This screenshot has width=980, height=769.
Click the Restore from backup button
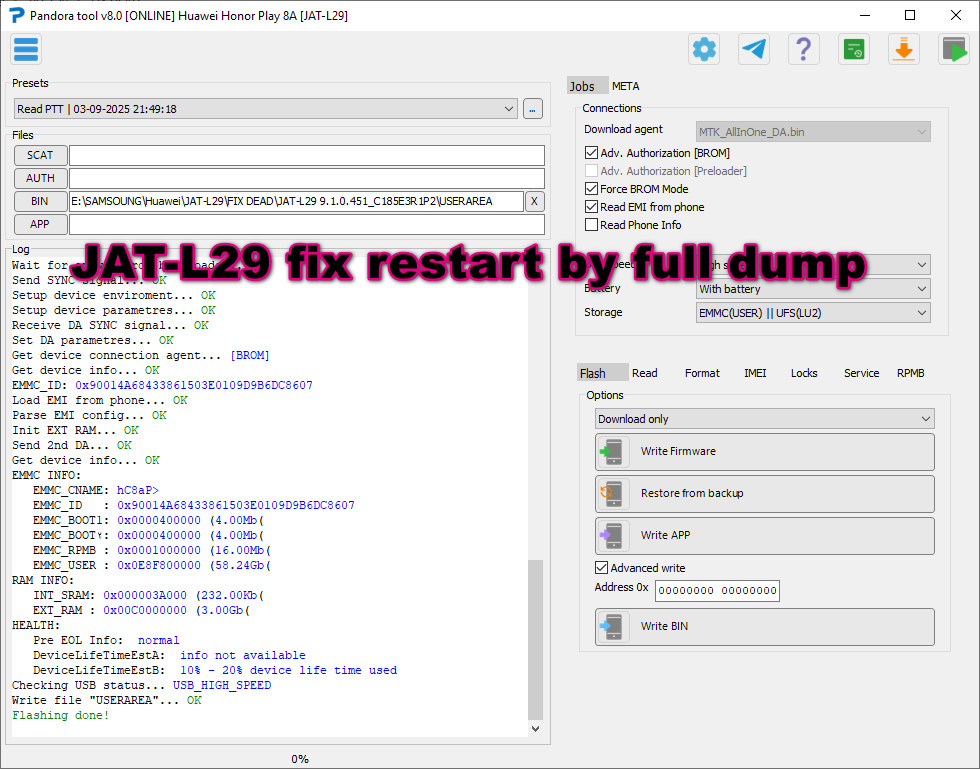click(x=765, y=494)
